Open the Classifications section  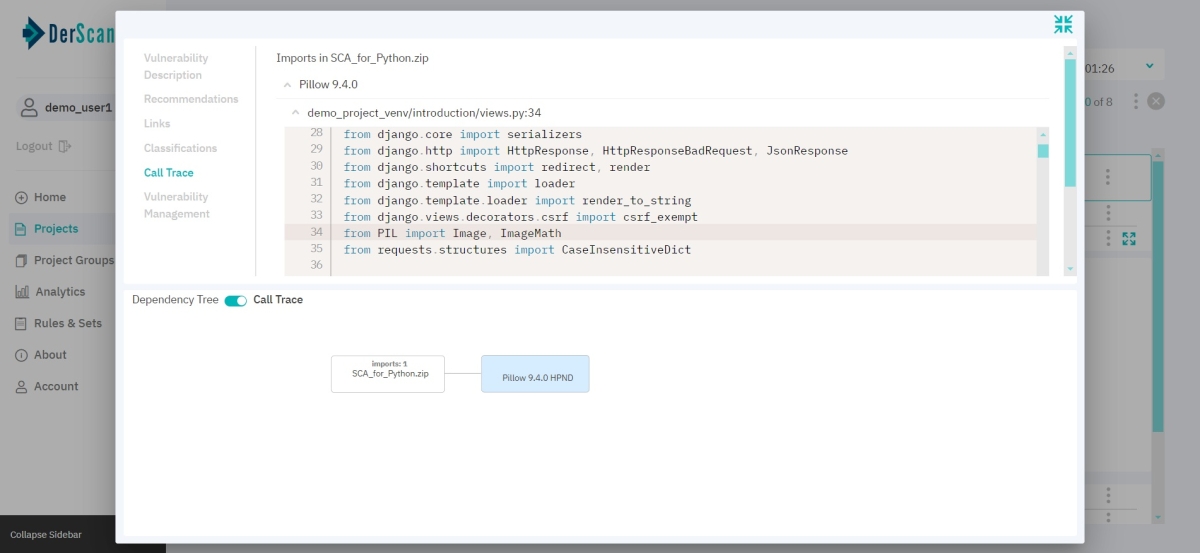180,148
